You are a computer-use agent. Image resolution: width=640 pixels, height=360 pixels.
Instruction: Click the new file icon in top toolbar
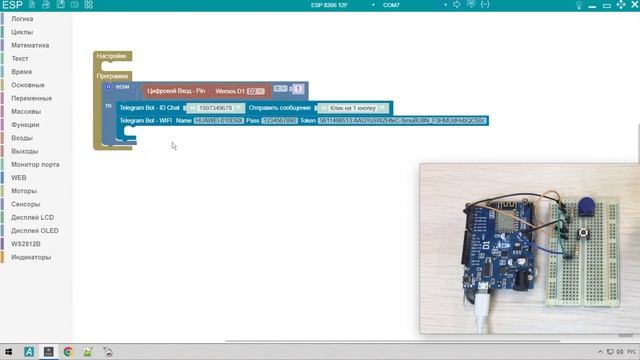coord(32,5)
